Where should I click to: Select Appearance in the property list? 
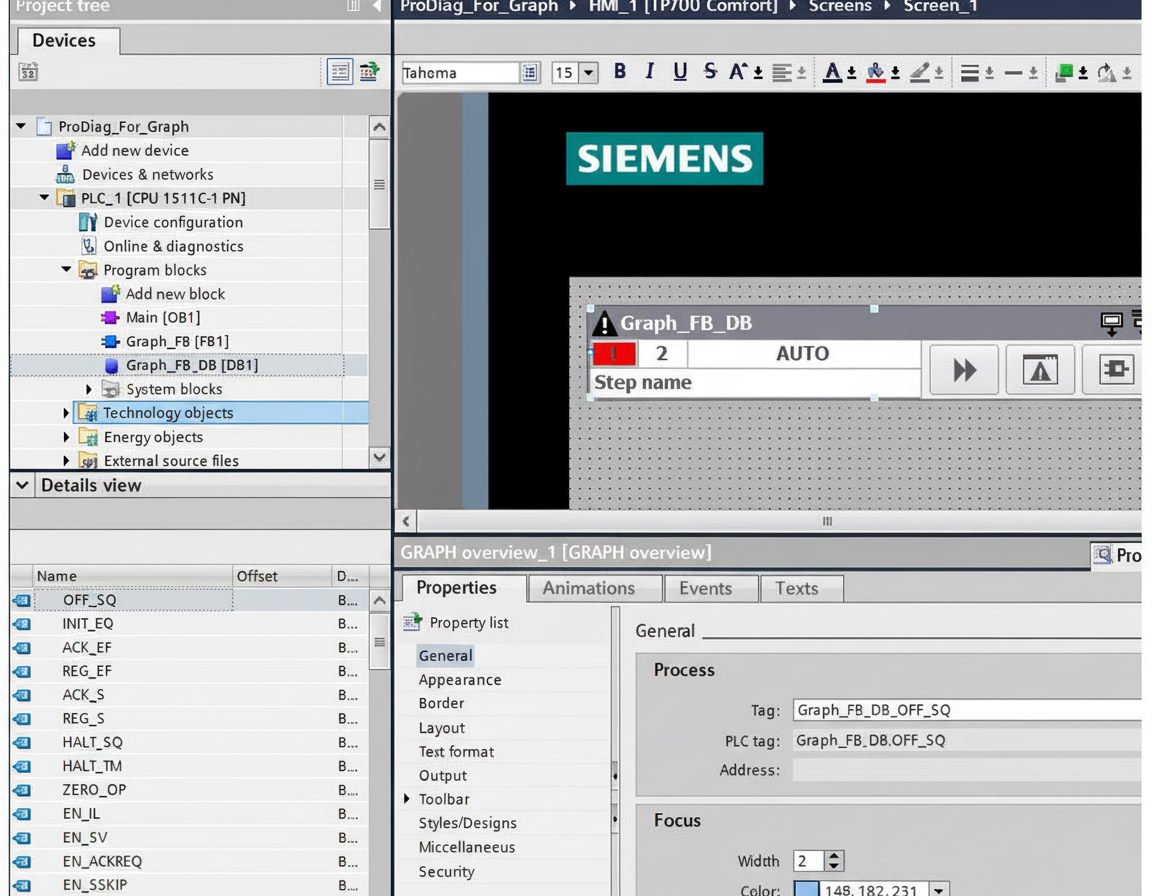(x=460, y=680)
